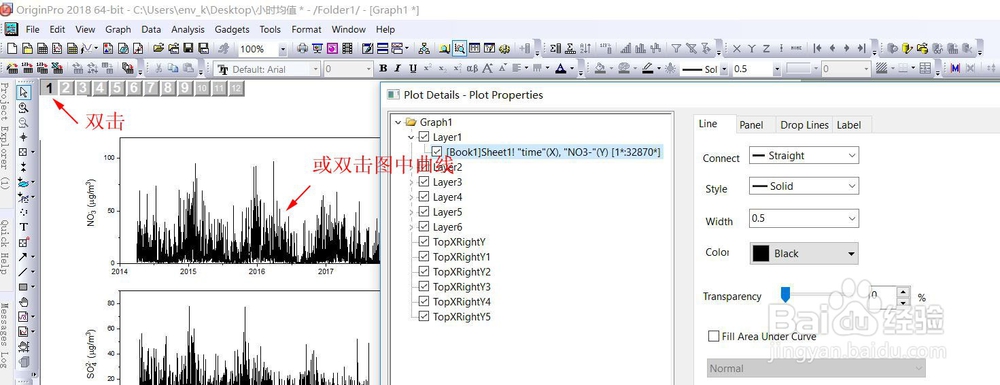Open the Color dropdown showing Black

coord(803,253)
